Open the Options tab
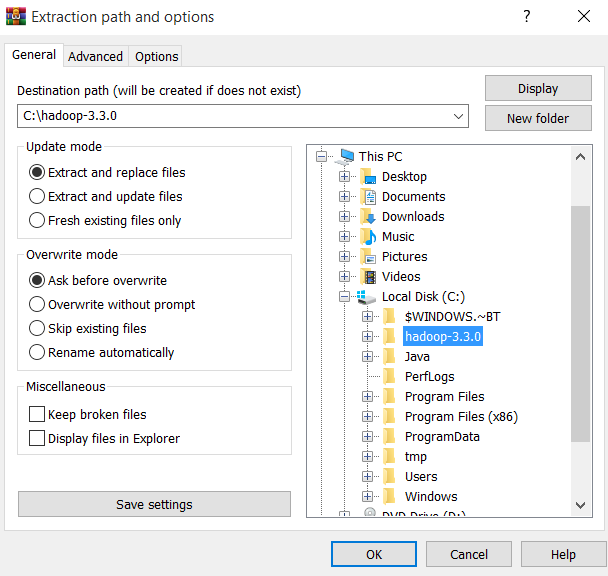 pyautogui.click(x=156, y=57)
